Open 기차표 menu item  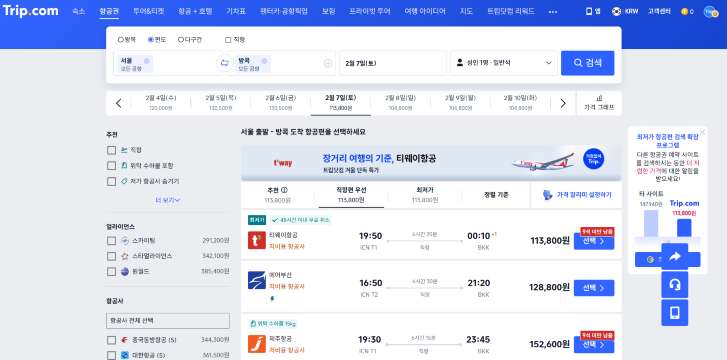point(236,12)
